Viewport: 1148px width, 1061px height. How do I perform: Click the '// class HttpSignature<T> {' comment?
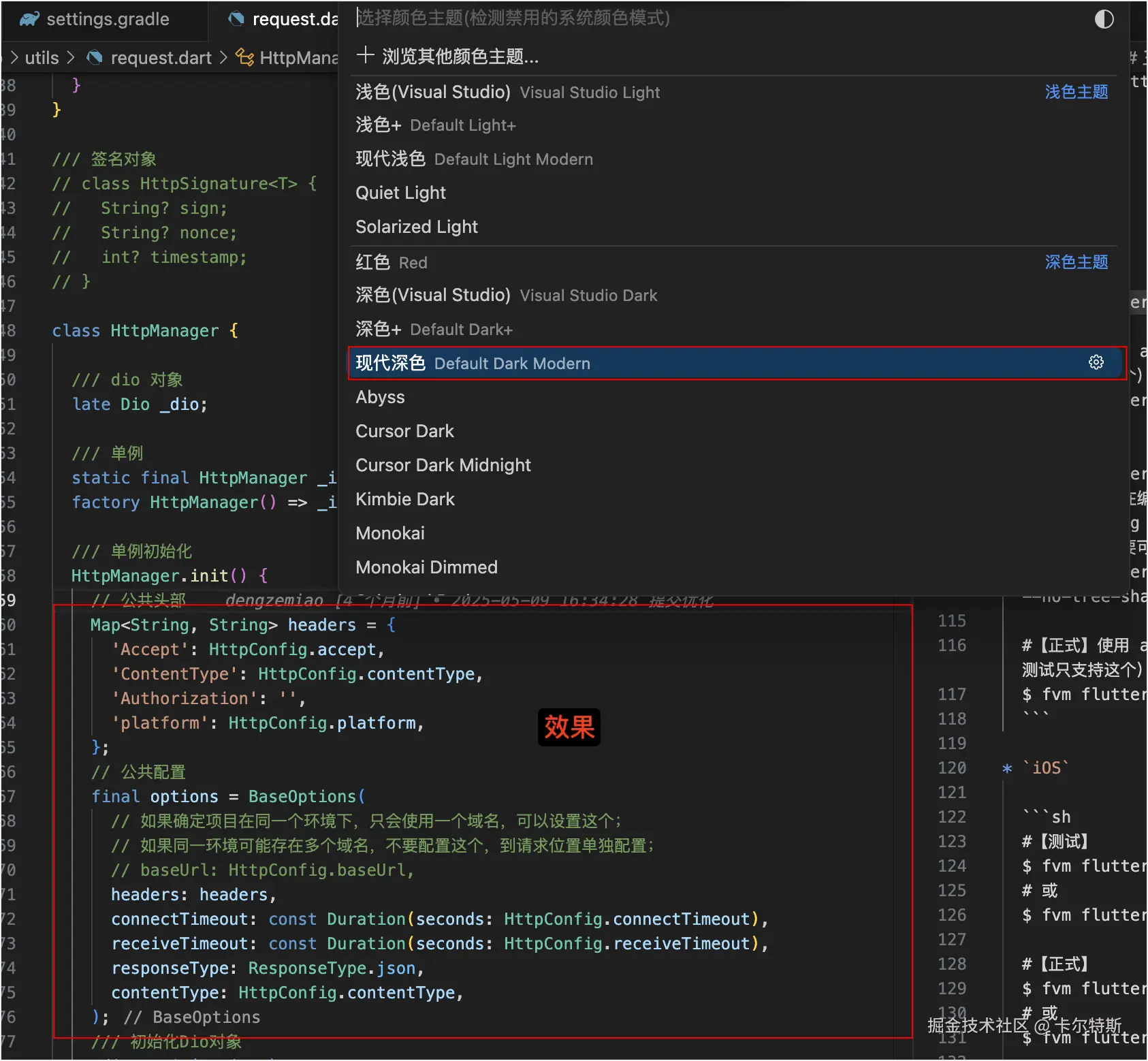[185, 184]
